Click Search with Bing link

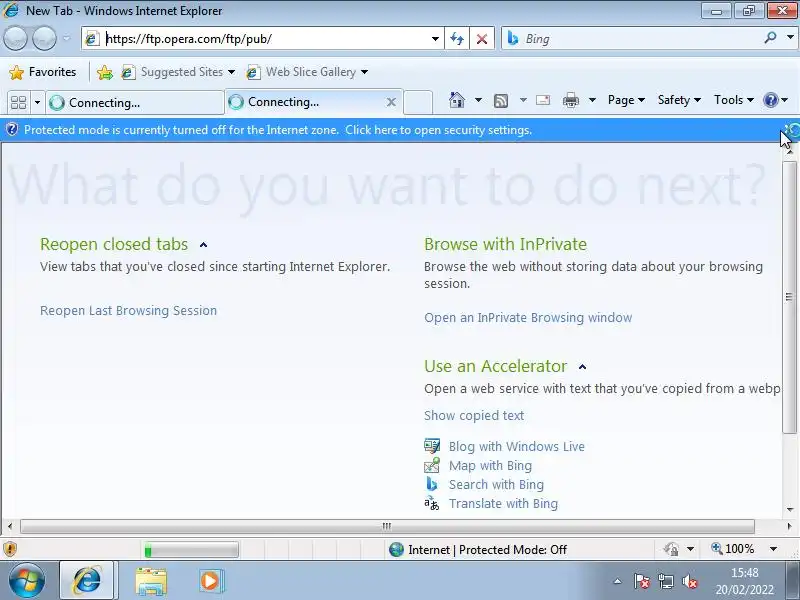tap(496, 485)
